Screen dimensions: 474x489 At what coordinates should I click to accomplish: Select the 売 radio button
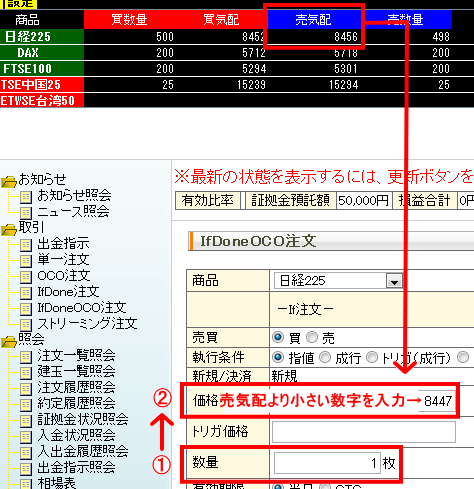(x=312, y=337)
